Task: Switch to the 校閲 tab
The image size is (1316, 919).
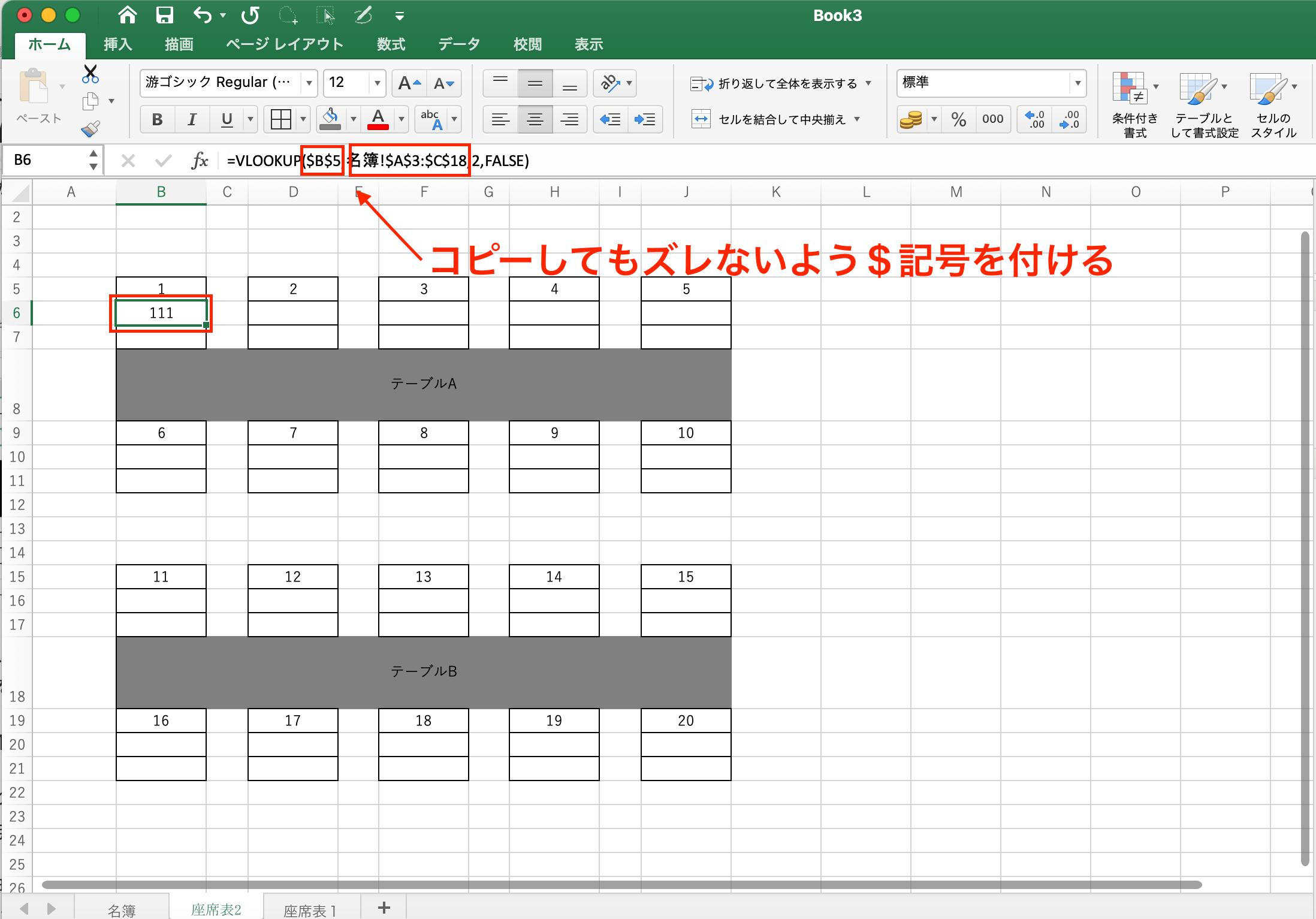Action: click(527, 44)
